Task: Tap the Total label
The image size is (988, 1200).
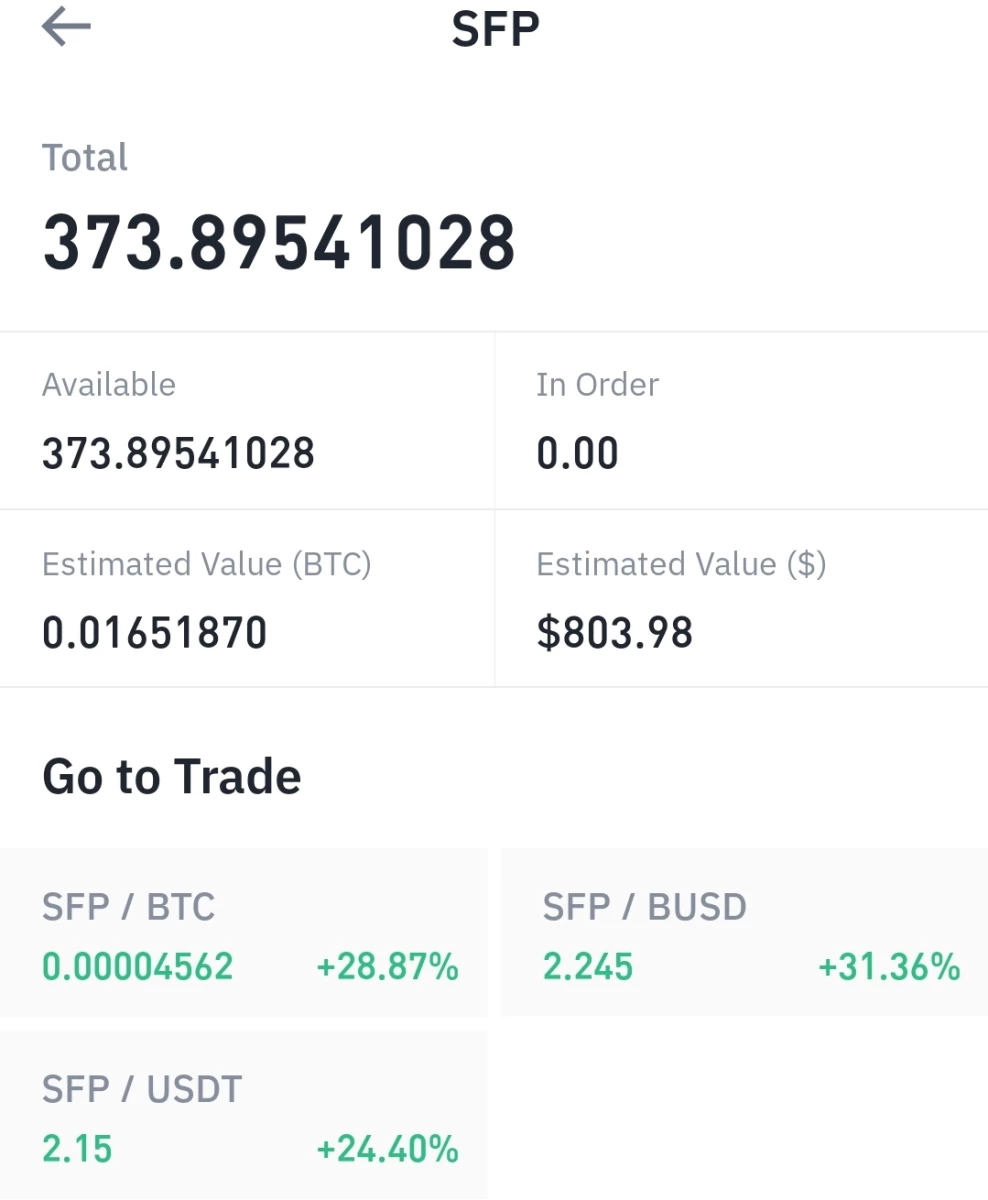Action: pyautogui.click(x=85, y=158)
